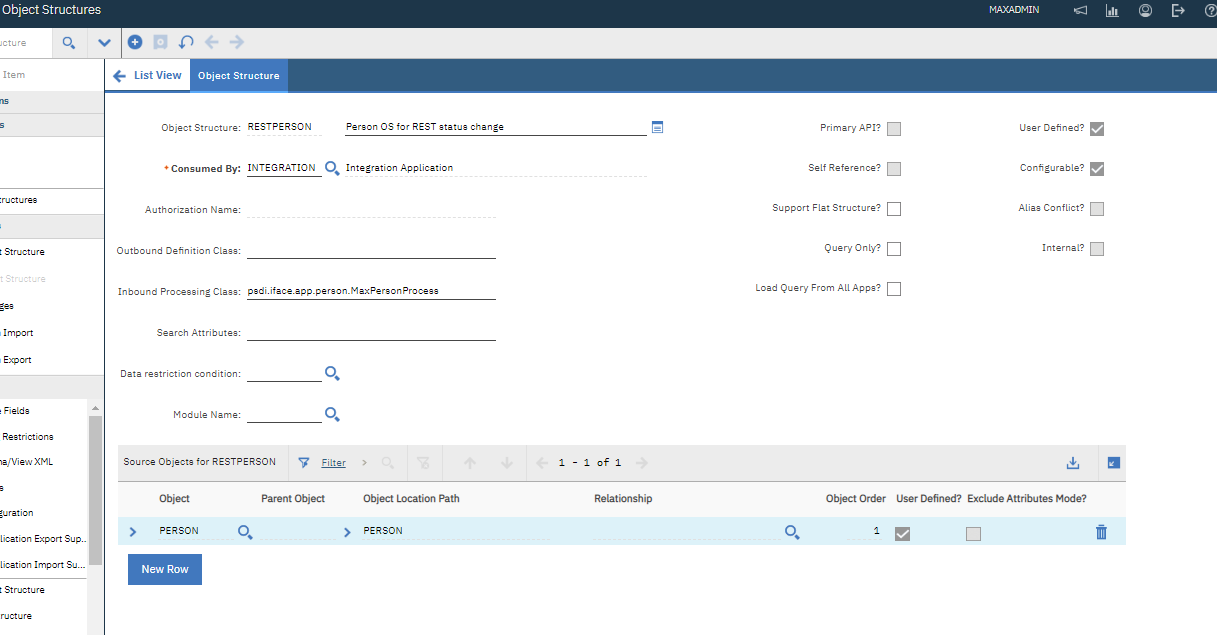This screenshot has width=1217, height=635.
Task: Switch to the Object Structure tab
Action: [238, 74]
